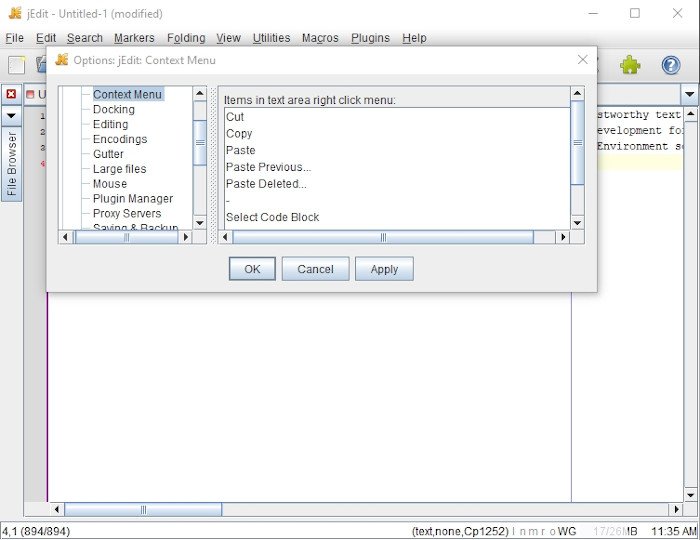Viewport: 700px width, 540px height.
Task: Click the divider grip between option panes
Action: click(x=212, y=165)
